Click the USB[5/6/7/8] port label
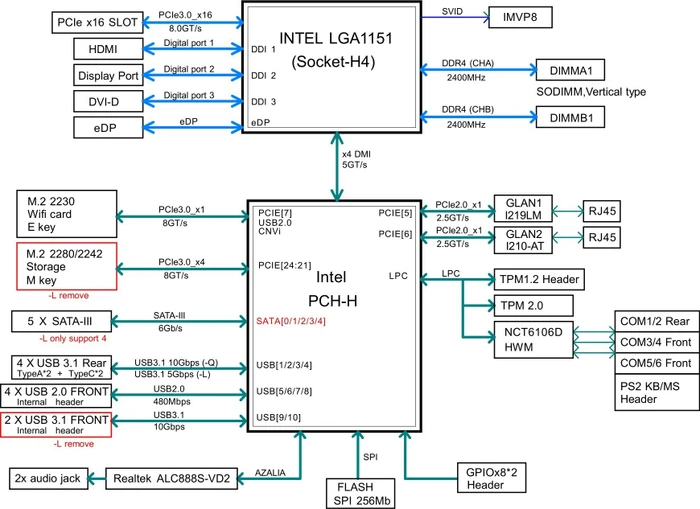The image size is (700, 509). pos(284,392)
